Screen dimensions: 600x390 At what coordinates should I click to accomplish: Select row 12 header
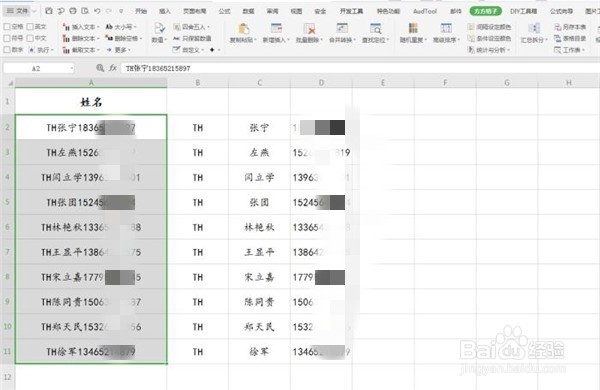[x=8, y=377]
